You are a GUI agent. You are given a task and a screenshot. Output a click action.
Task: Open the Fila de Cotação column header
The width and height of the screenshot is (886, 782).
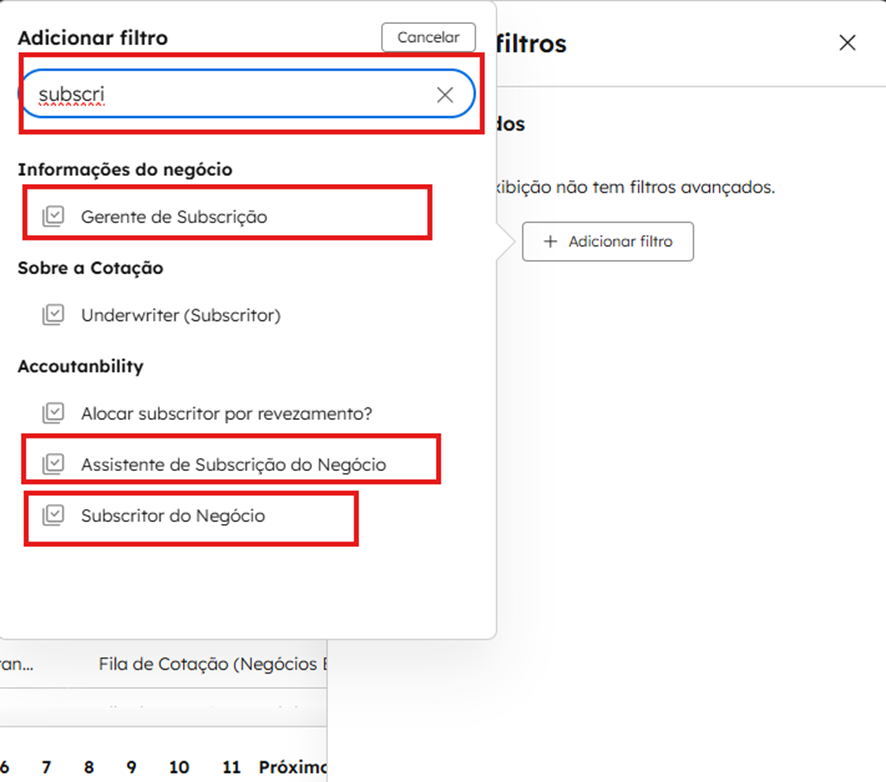point(212,664)
